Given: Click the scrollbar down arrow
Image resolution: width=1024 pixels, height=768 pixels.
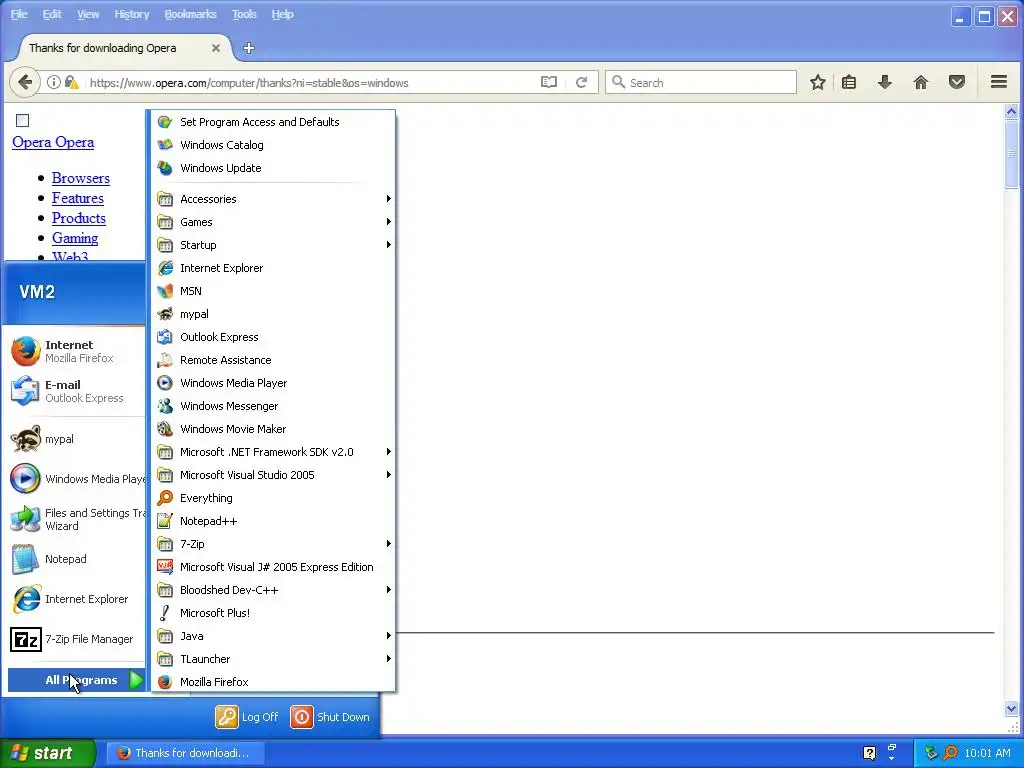Looking at the screenshot, I should (1011, 709).
